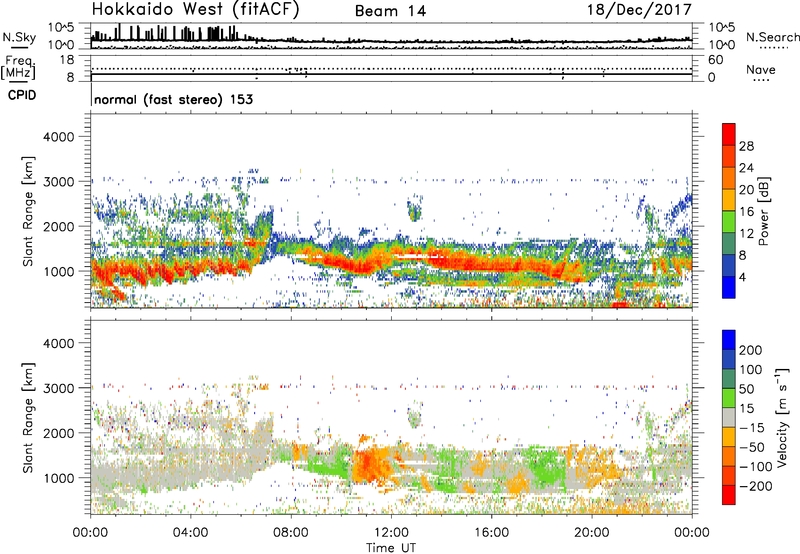This screenshot has height=554, width=800.
Task: Click the date '18/Dec/2017'
Action: [x=639, y=10]
